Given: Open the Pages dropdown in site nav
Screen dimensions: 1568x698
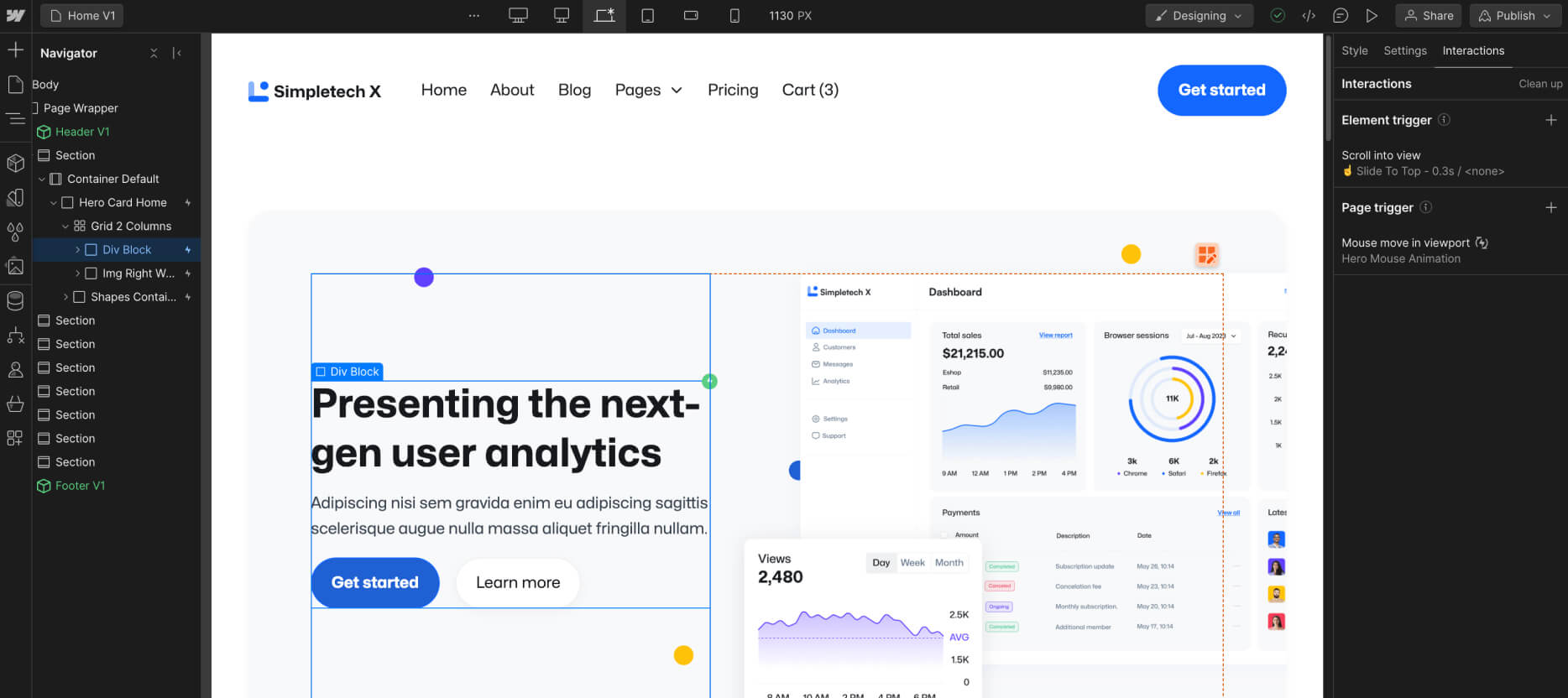Looking at the screenshot, I should click(648, 90).
